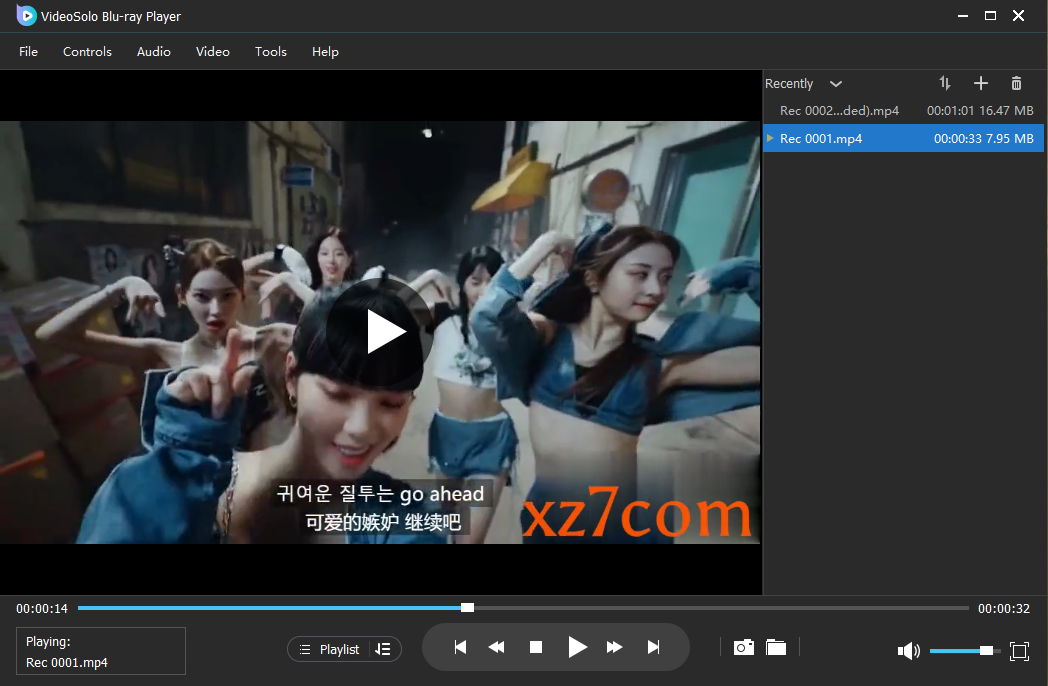1048x686 pixels.
Task: Click the playlist sort order icon
Action: click(x=944, y=83)
